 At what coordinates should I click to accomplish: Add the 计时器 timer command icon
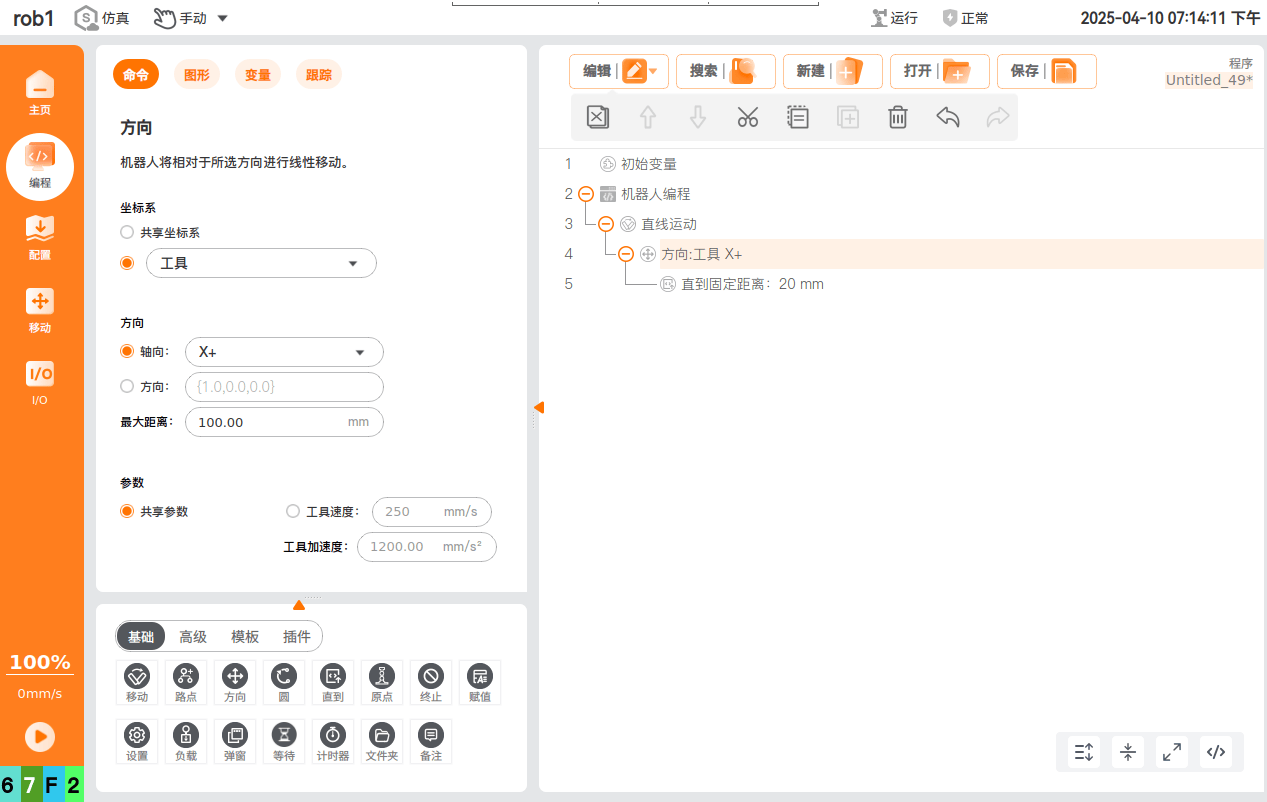333,742
